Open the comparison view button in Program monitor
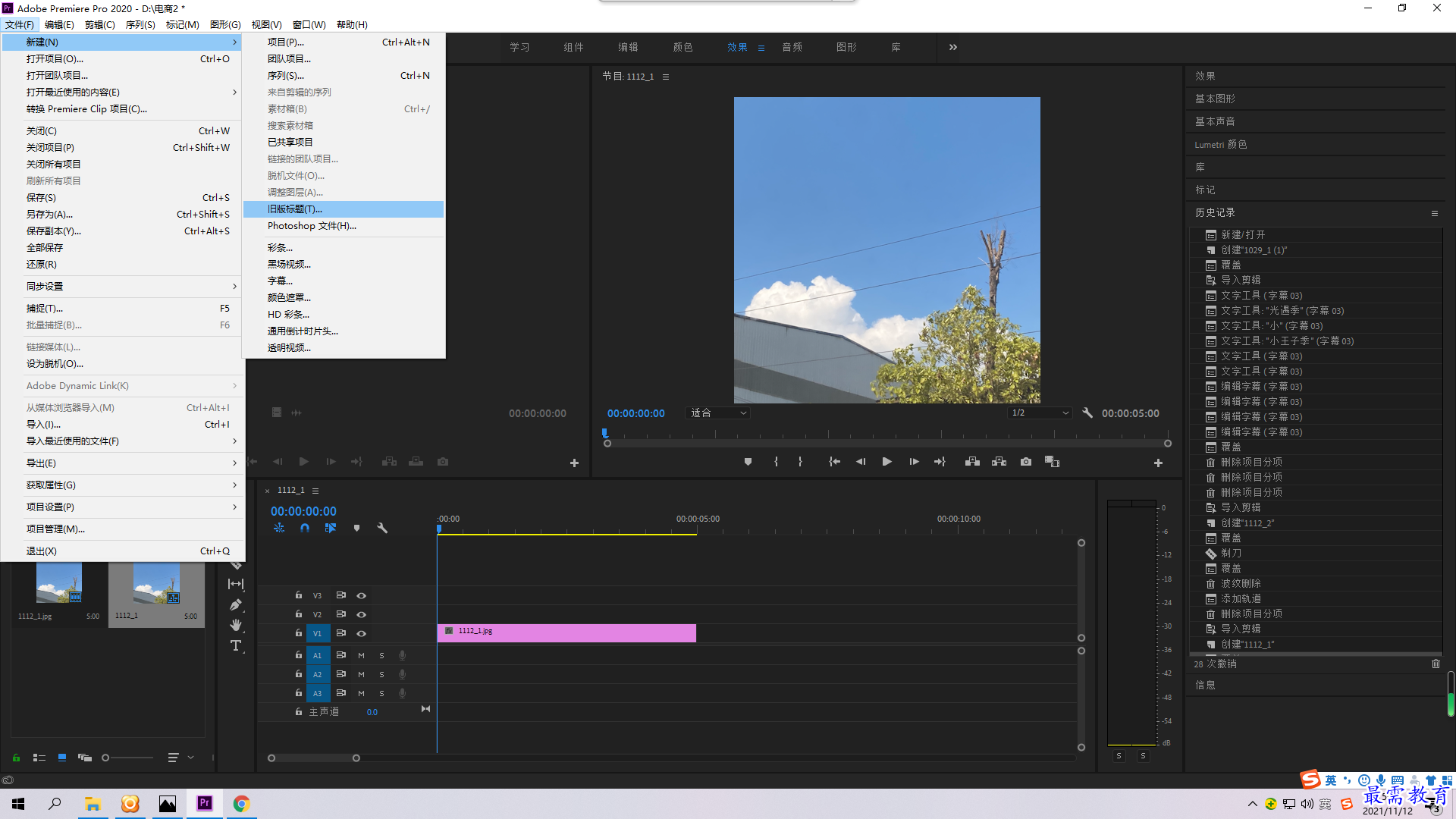Screen dimensions: 1456x819 1052,462
